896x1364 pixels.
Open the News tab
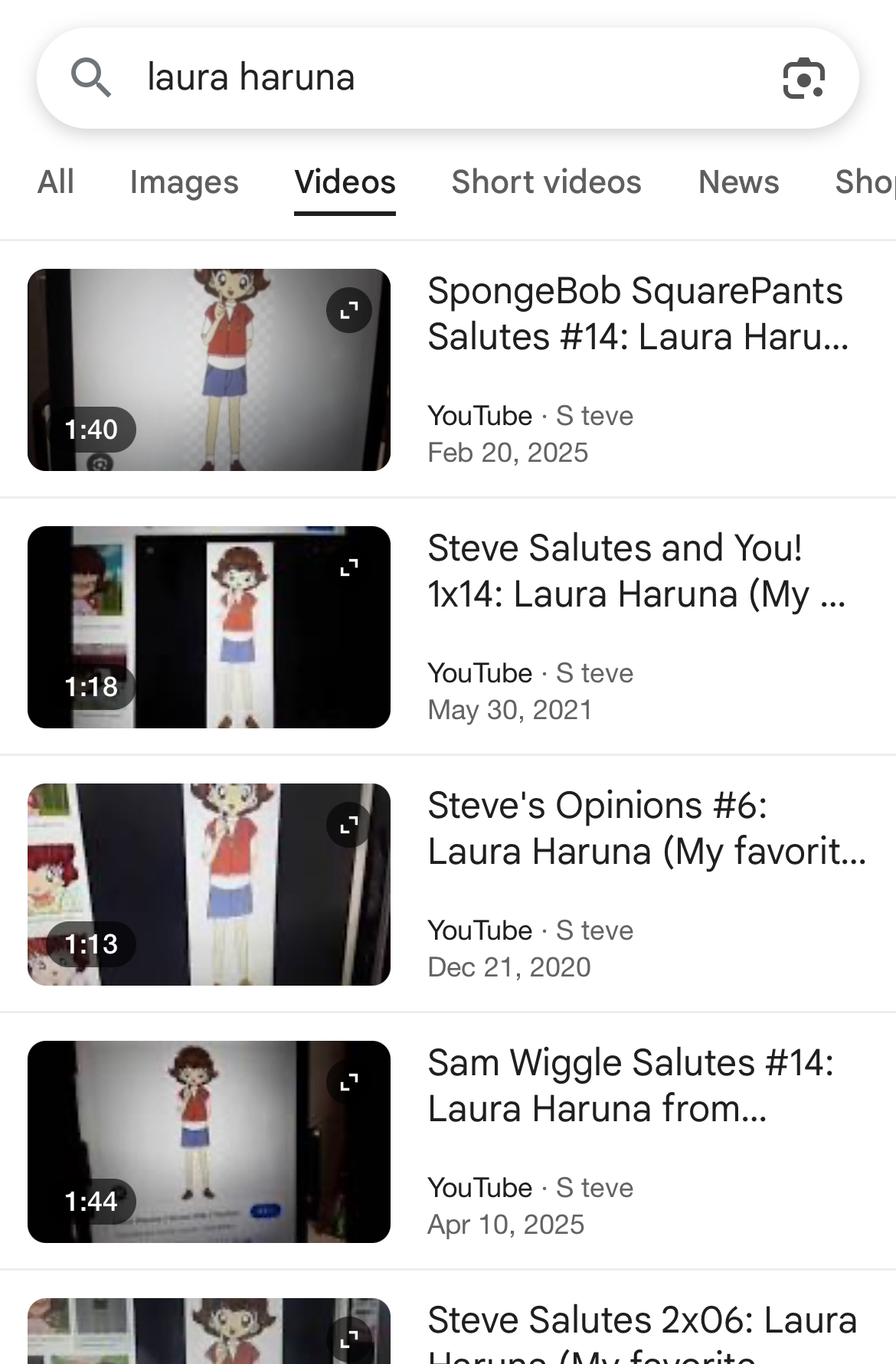739,182
